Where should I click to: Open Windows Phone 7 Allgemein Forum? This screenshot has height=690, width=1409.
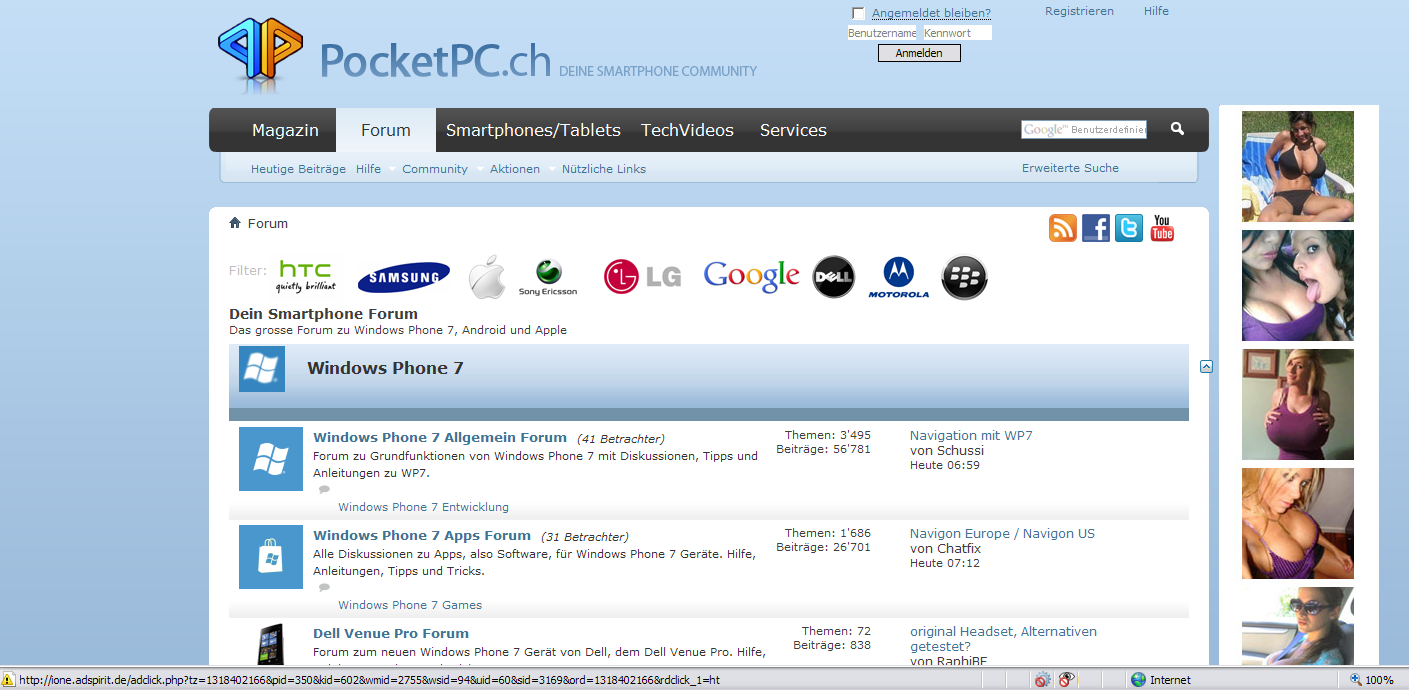(440, 437)
